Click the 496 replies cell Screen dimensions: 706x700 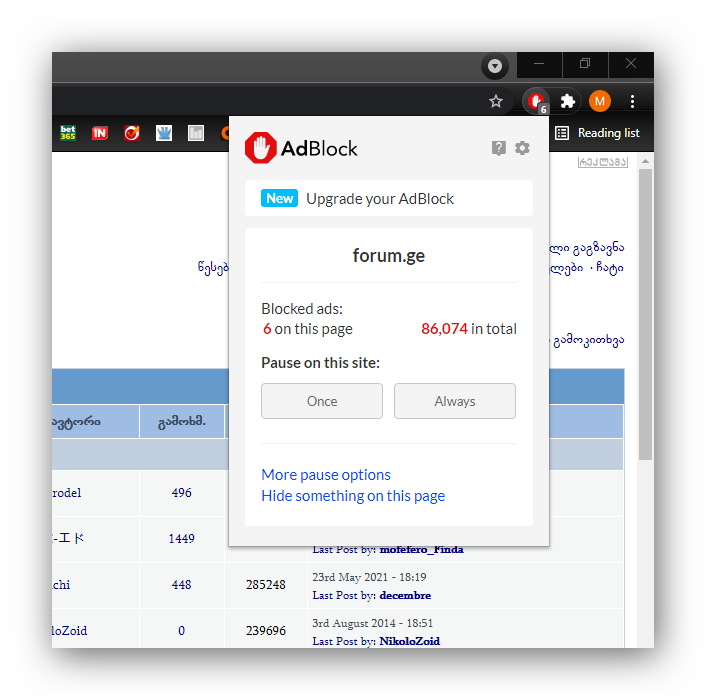pyautogui.click(x=181, y=493)
